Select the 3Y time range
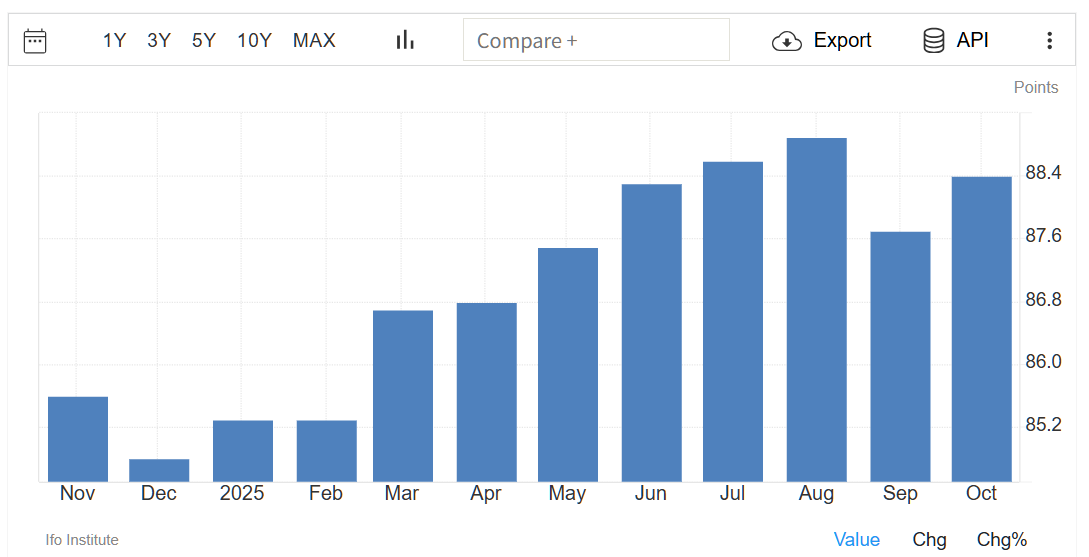Screen dimensions: 1089x557 click(x=159, y=41)
